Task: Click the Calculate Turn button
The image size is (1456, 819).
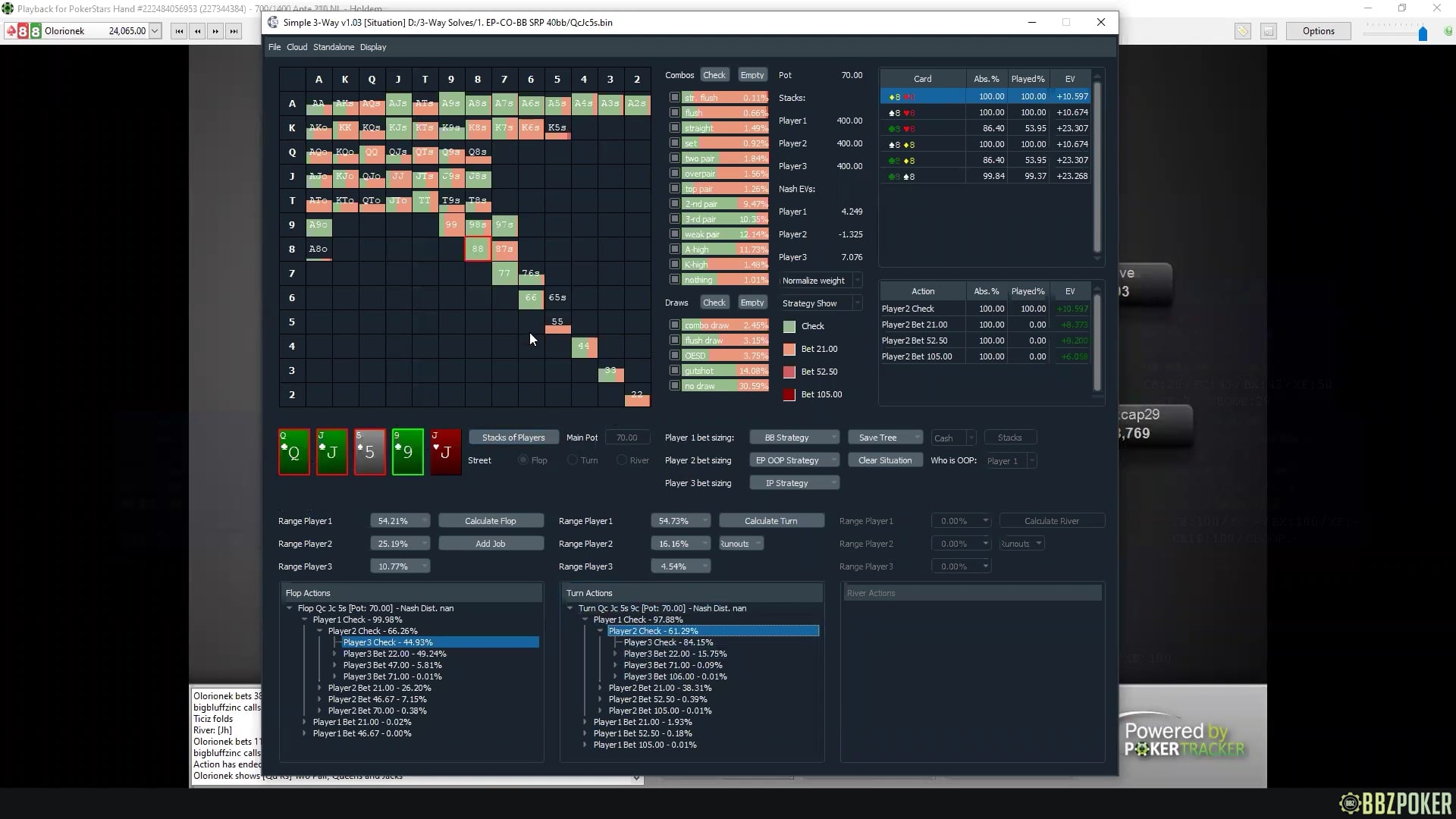Action: pos(770,521)
